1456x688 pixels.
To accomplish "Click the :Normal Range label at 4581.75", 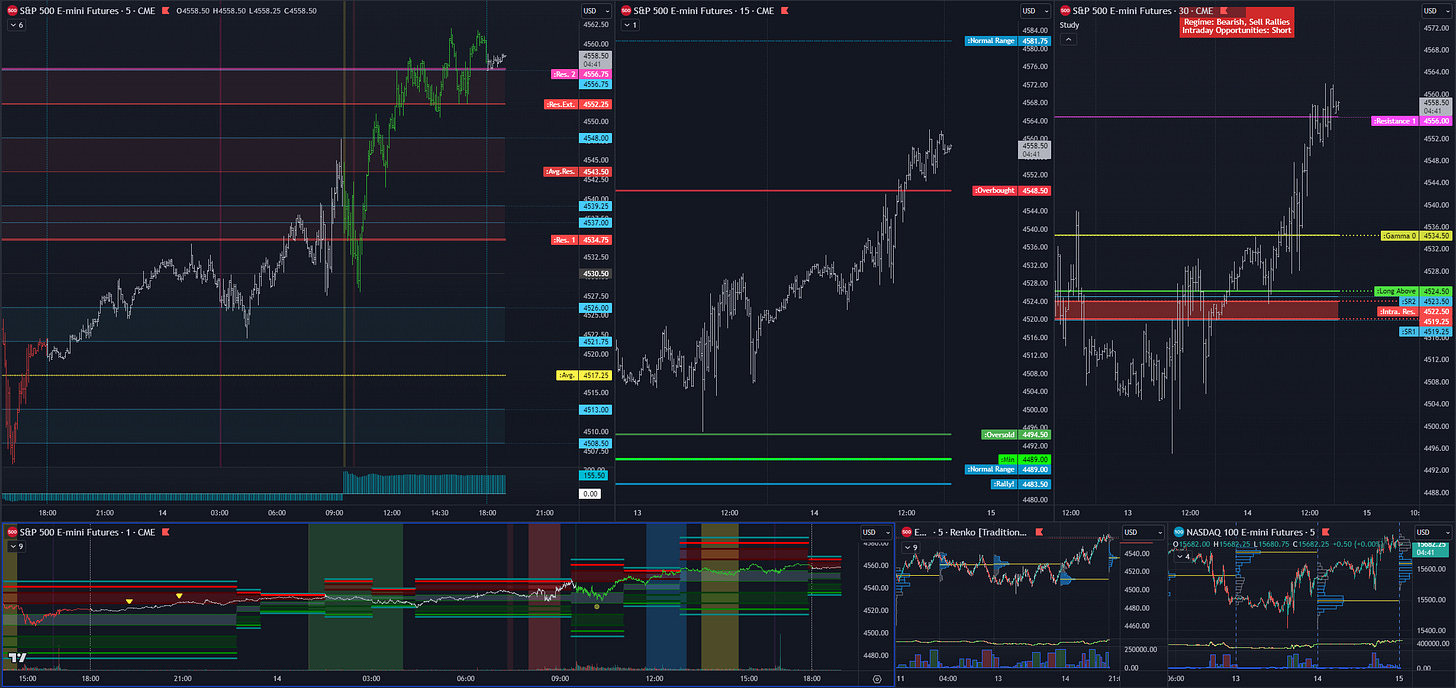I will coord(990,41).
